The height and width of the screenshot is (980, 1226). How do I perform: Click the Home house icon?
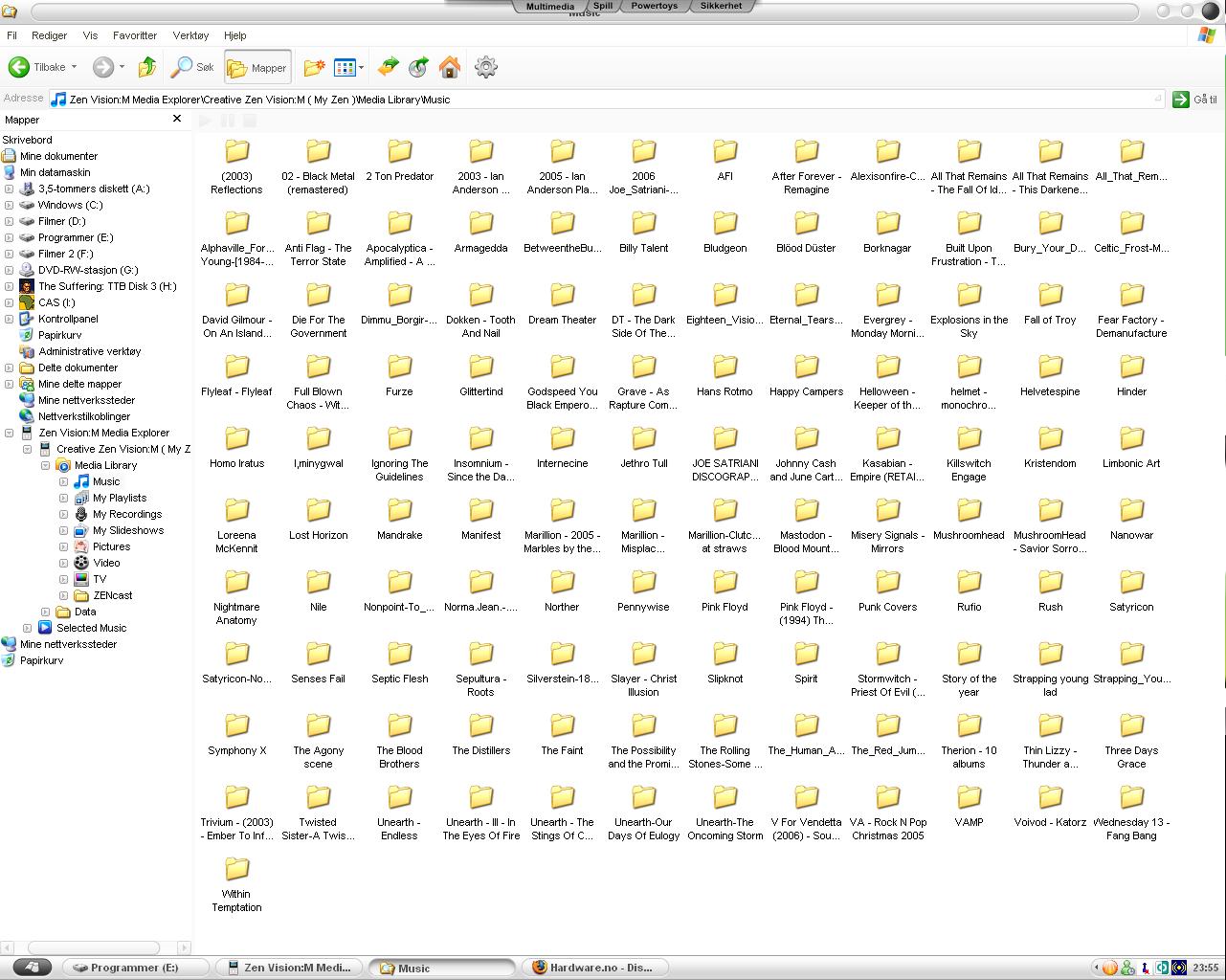pos(449,67)
